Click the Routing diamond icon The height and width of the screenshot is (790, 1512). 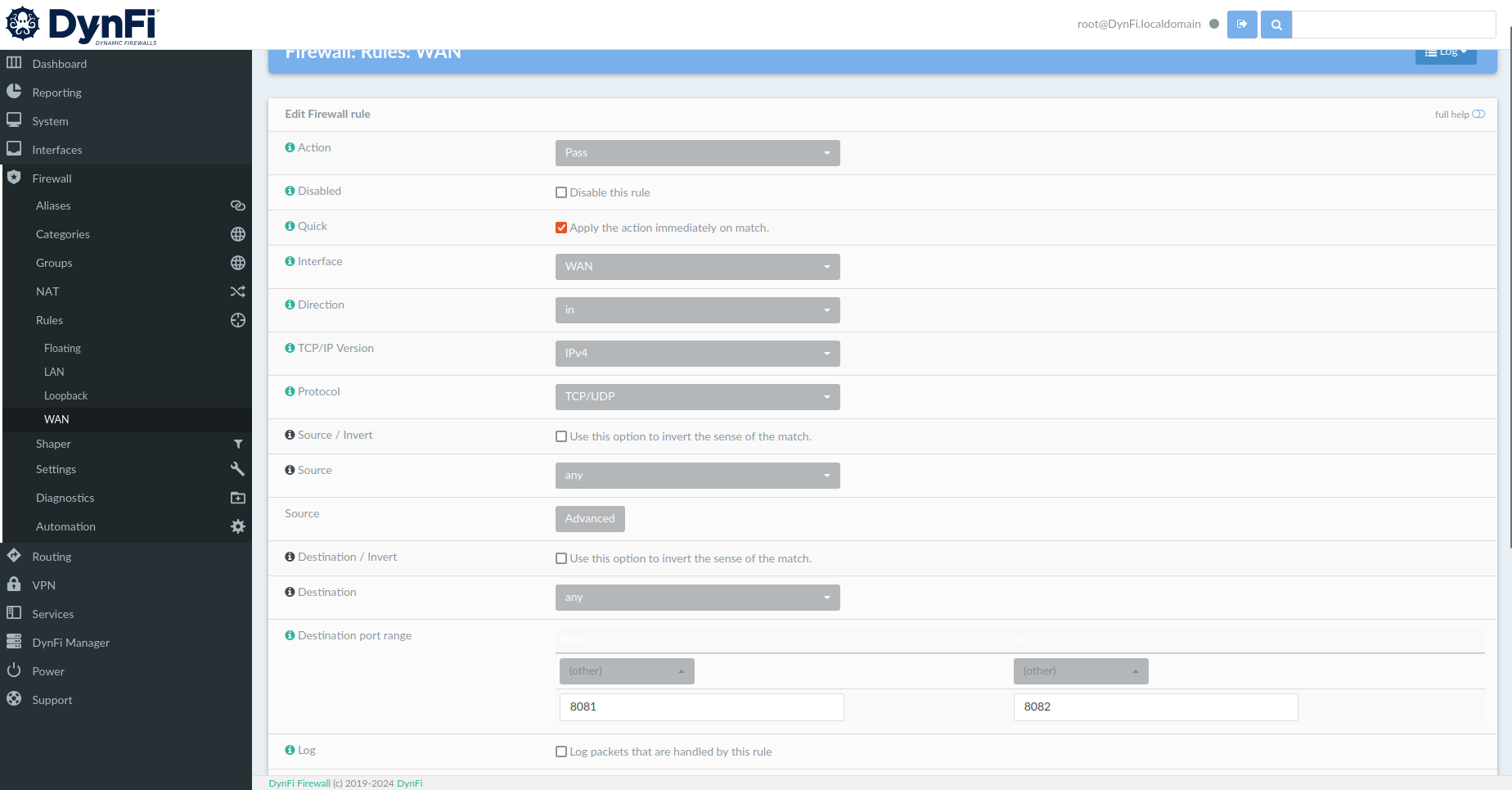click(14, 556)
